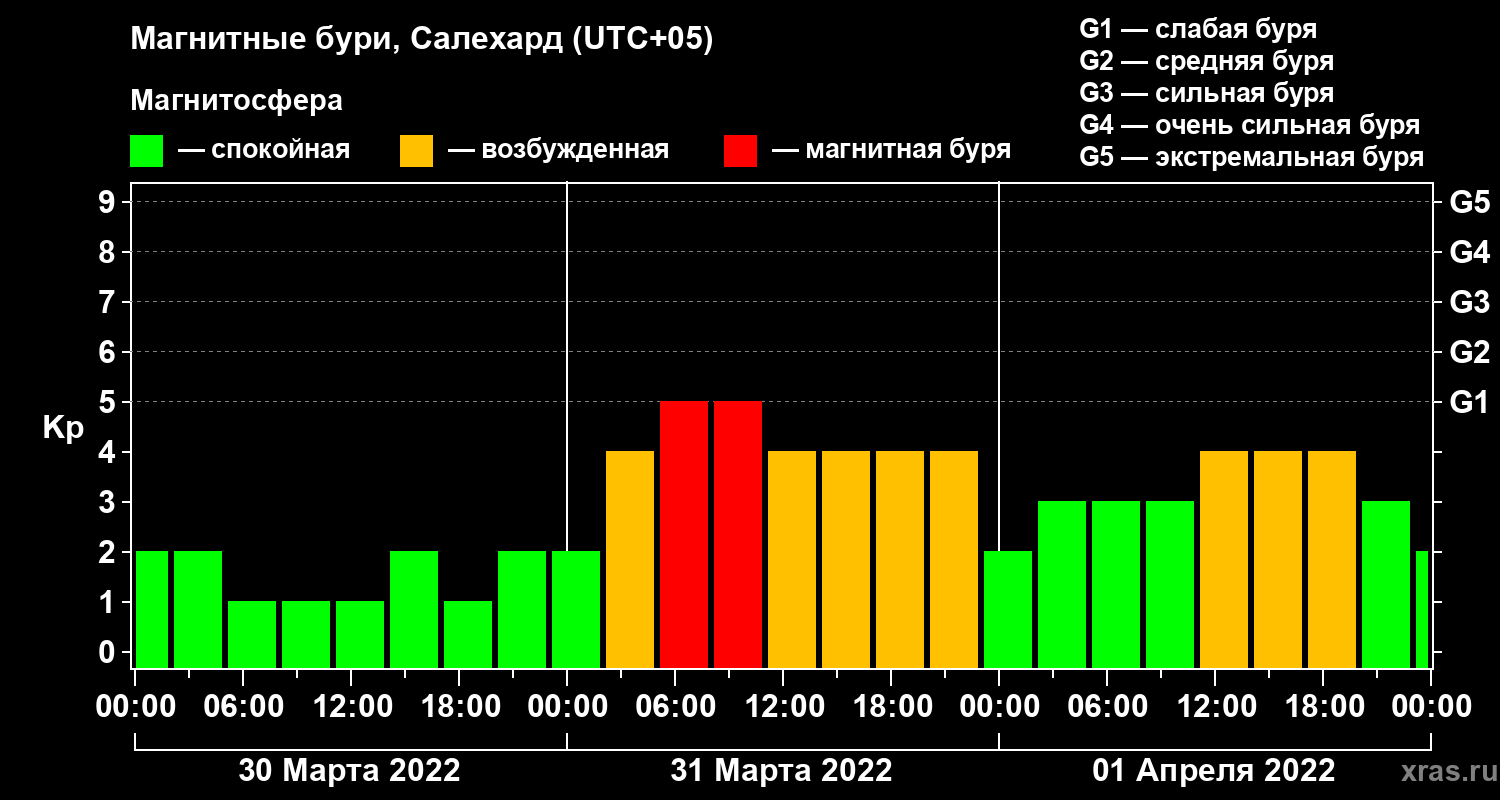Click the orange bar at 31 March 21:00–24:00
Viewport: 1500px width, 800px height.
[x=954, y=559]
